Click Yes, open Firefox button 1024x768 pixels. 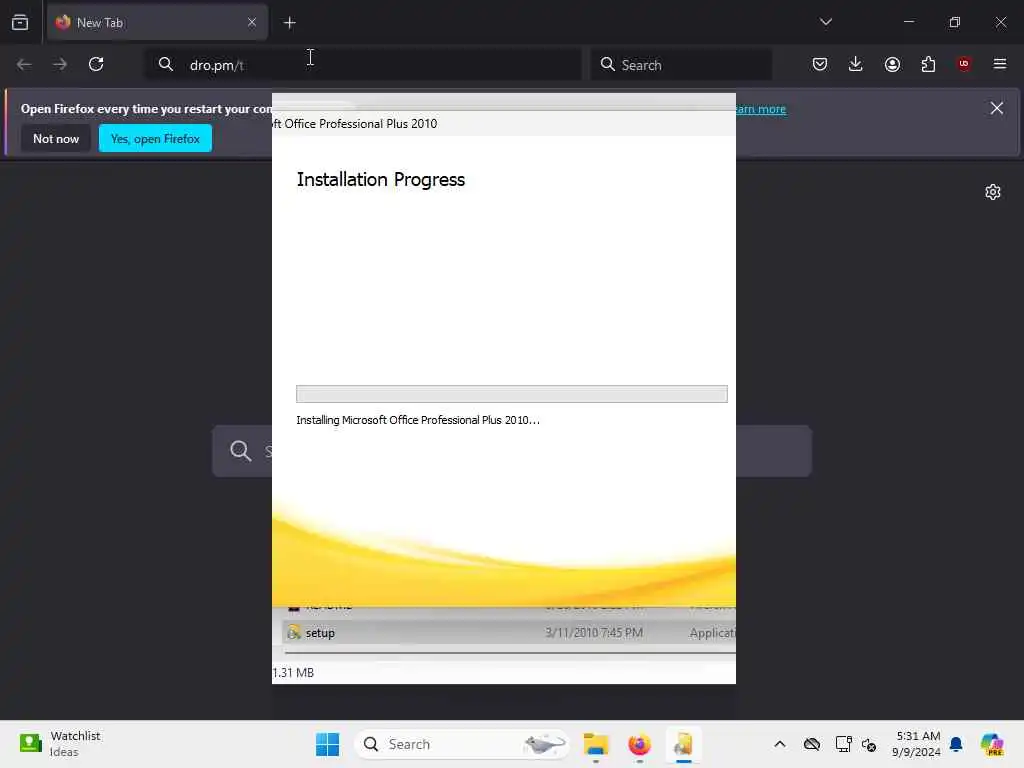[155, 138]
